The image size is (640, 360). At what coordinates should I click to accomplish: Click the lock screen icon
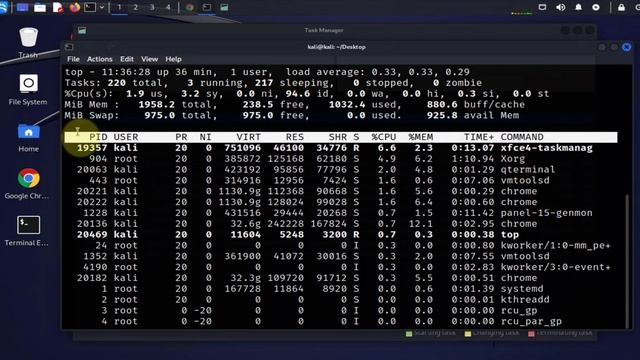click(621, 7)
